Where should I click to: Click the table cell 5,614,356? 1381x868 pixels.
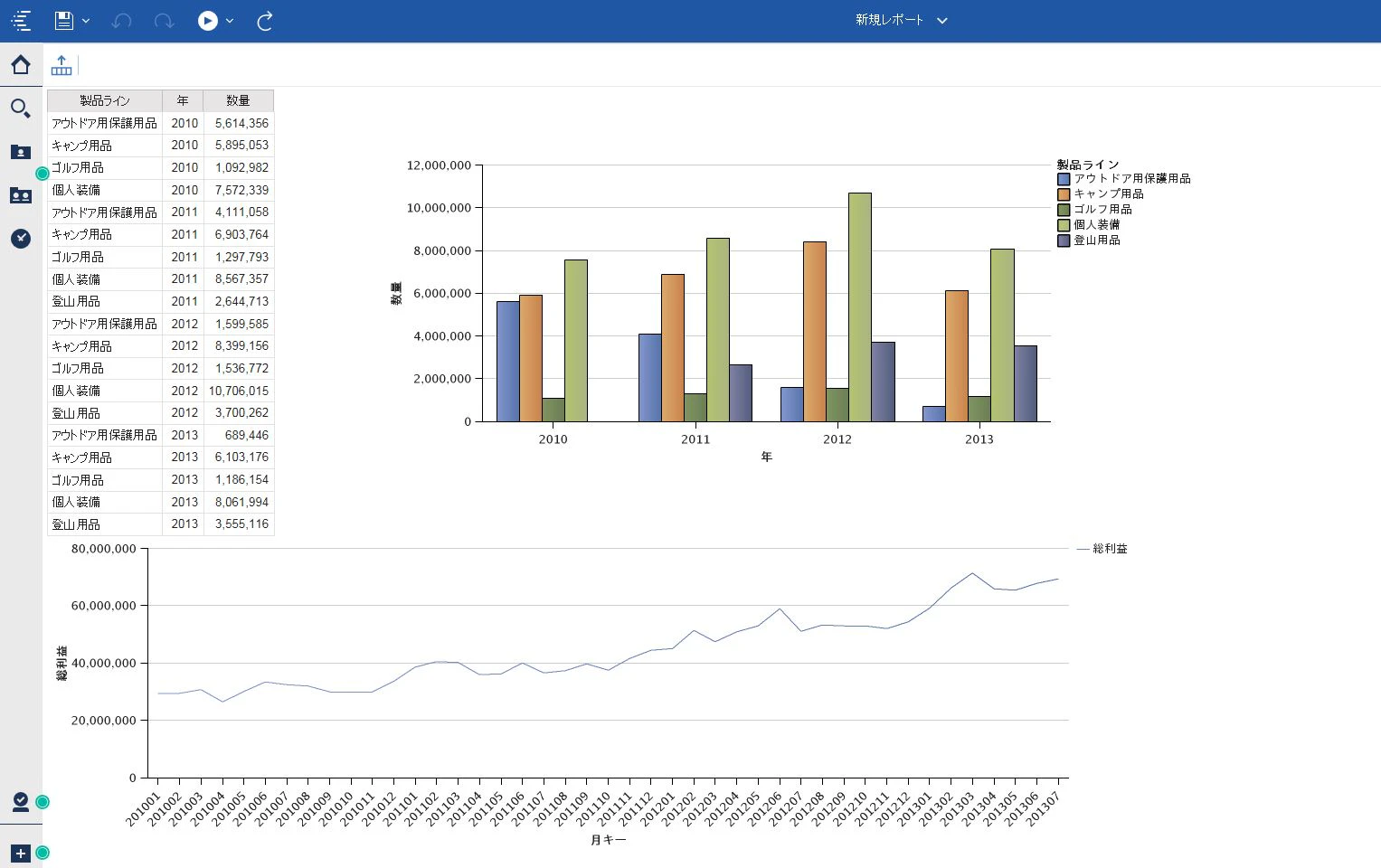(239, 123)
